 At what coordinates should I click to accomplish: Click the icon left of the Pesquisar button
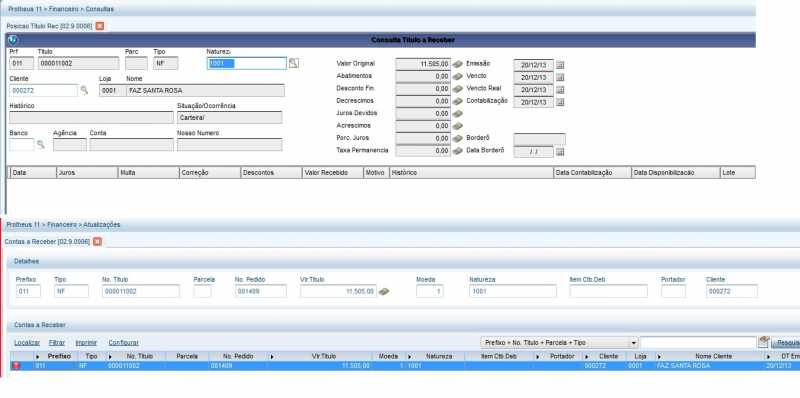pos(763,342)
